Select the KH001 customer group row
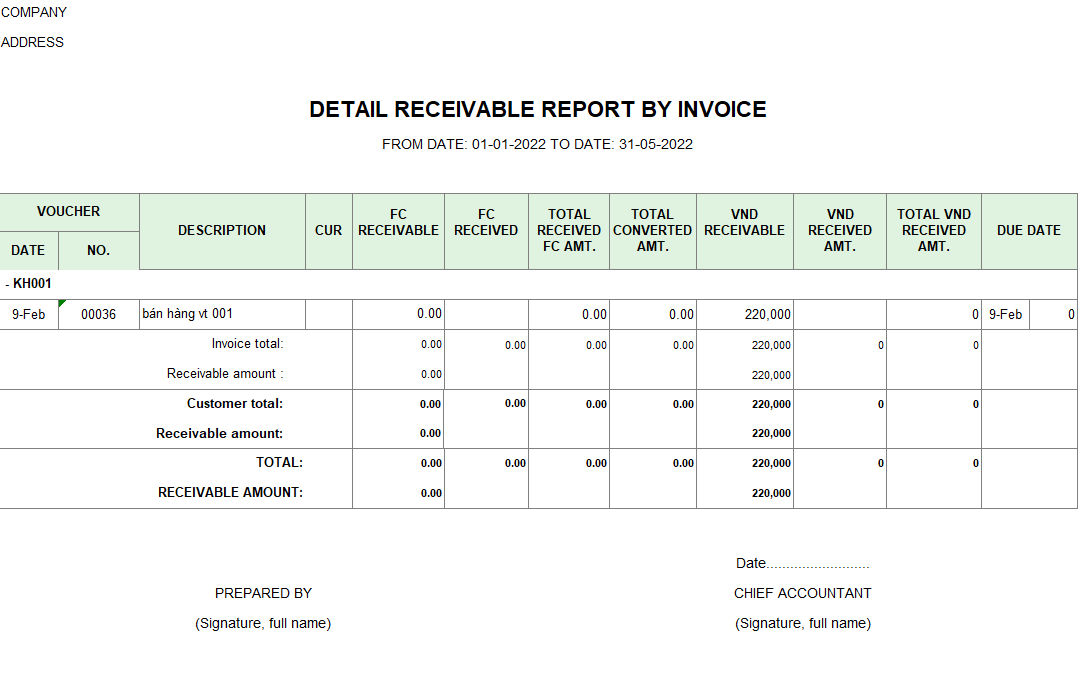This screenshot has width=1092, height=693. tap(538, 284)
